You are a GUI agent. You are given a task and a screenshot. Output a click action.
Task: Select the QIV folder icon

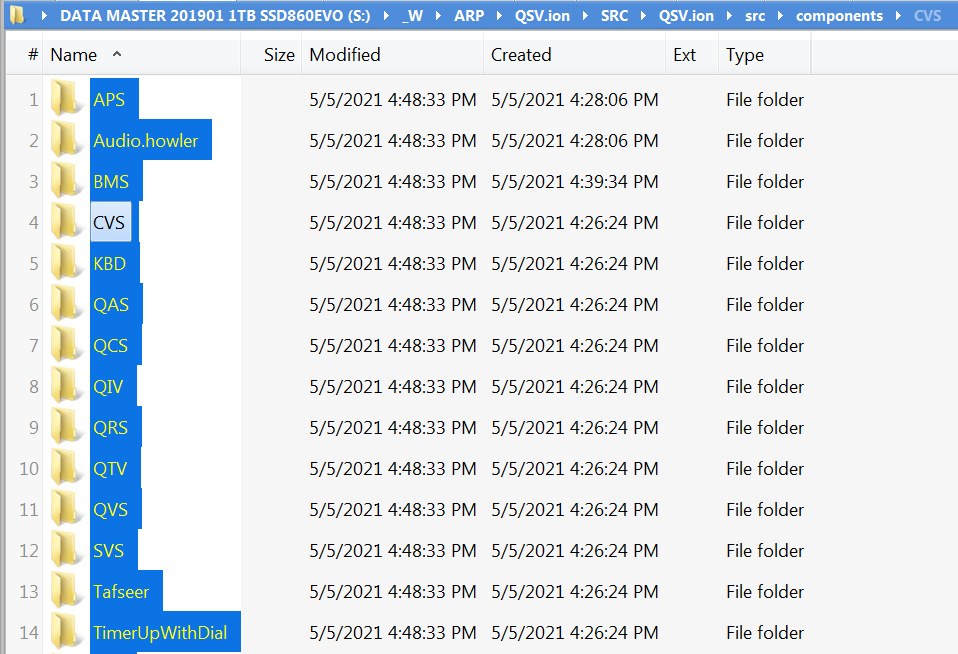66,386
